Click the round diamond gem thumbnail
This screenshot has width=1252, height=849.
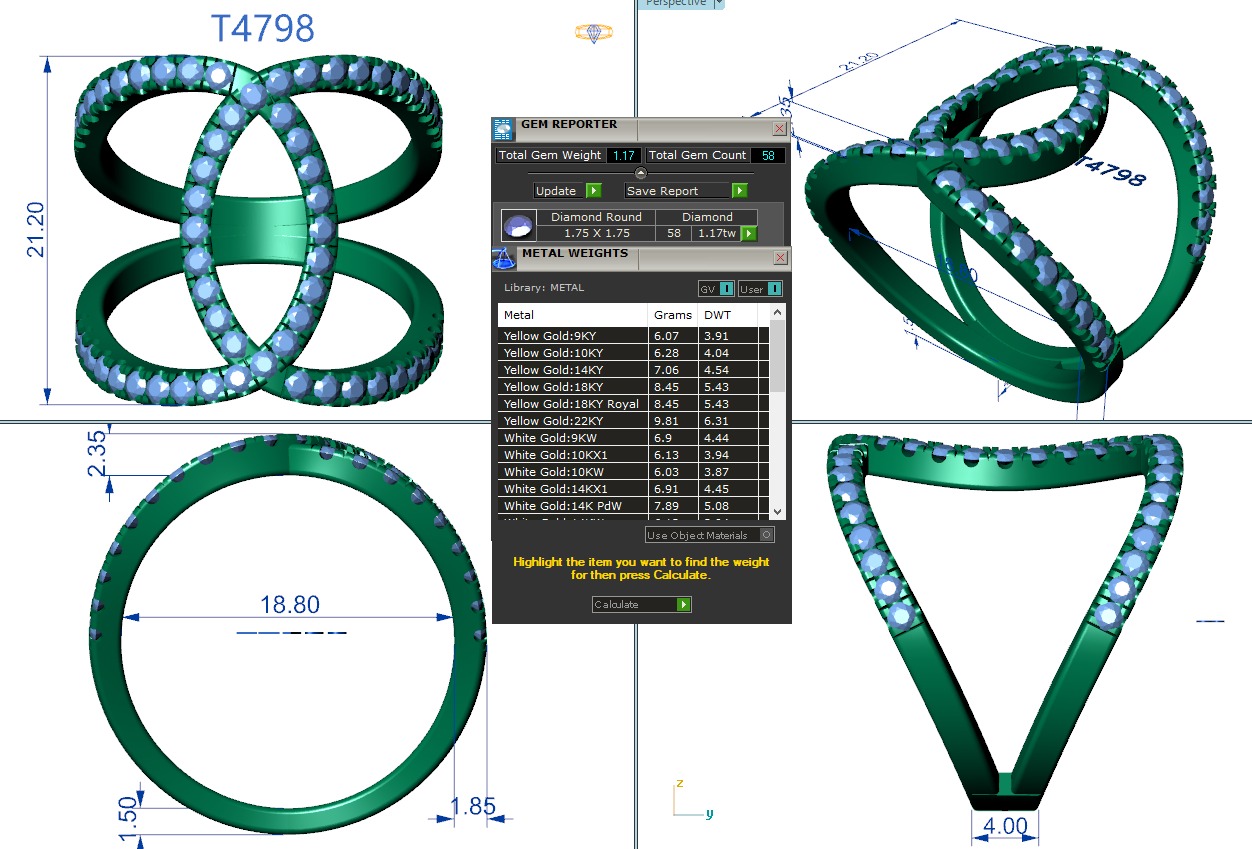518,226
